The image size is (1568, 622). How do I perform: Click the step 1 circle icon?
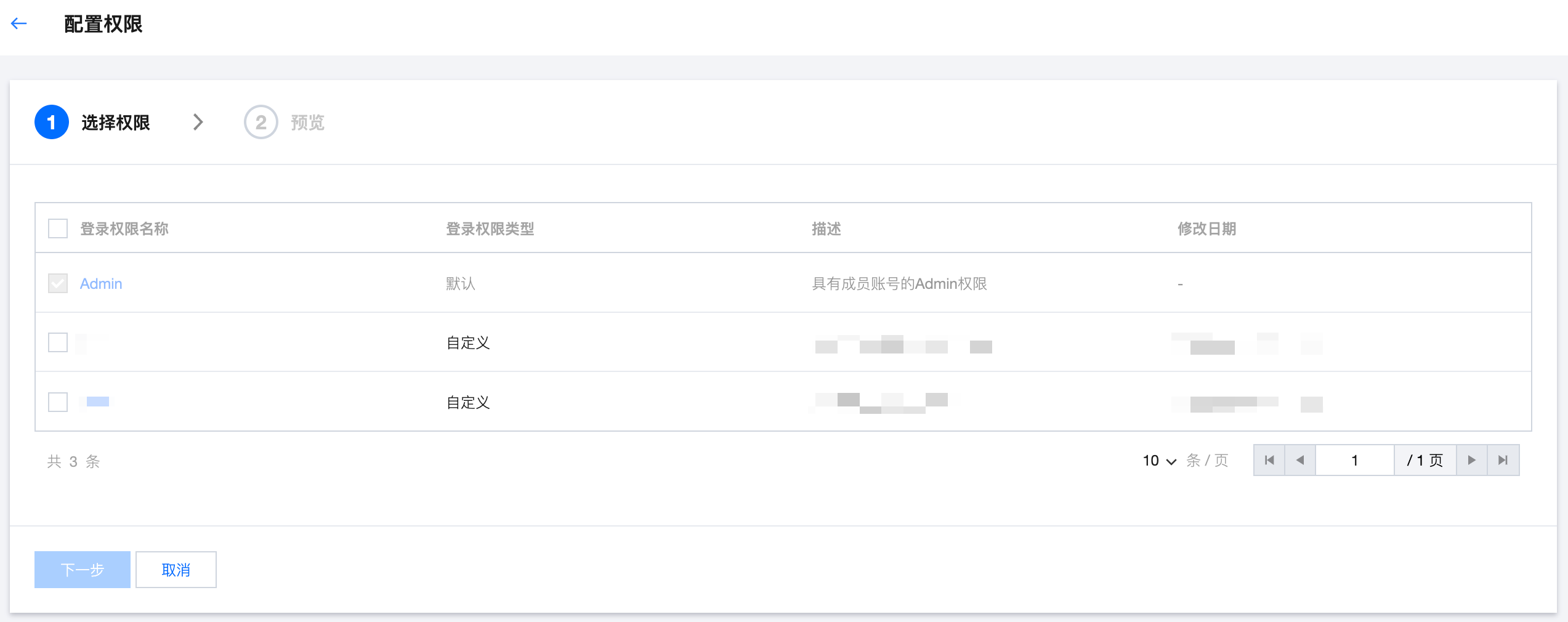[x=52, y=123]
